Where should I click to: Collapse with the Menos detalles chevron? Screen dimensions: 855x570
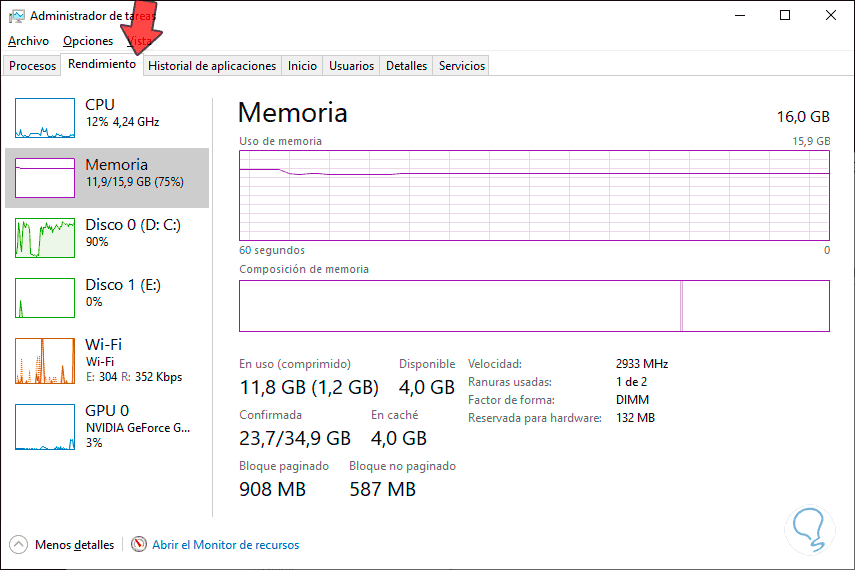19,545
